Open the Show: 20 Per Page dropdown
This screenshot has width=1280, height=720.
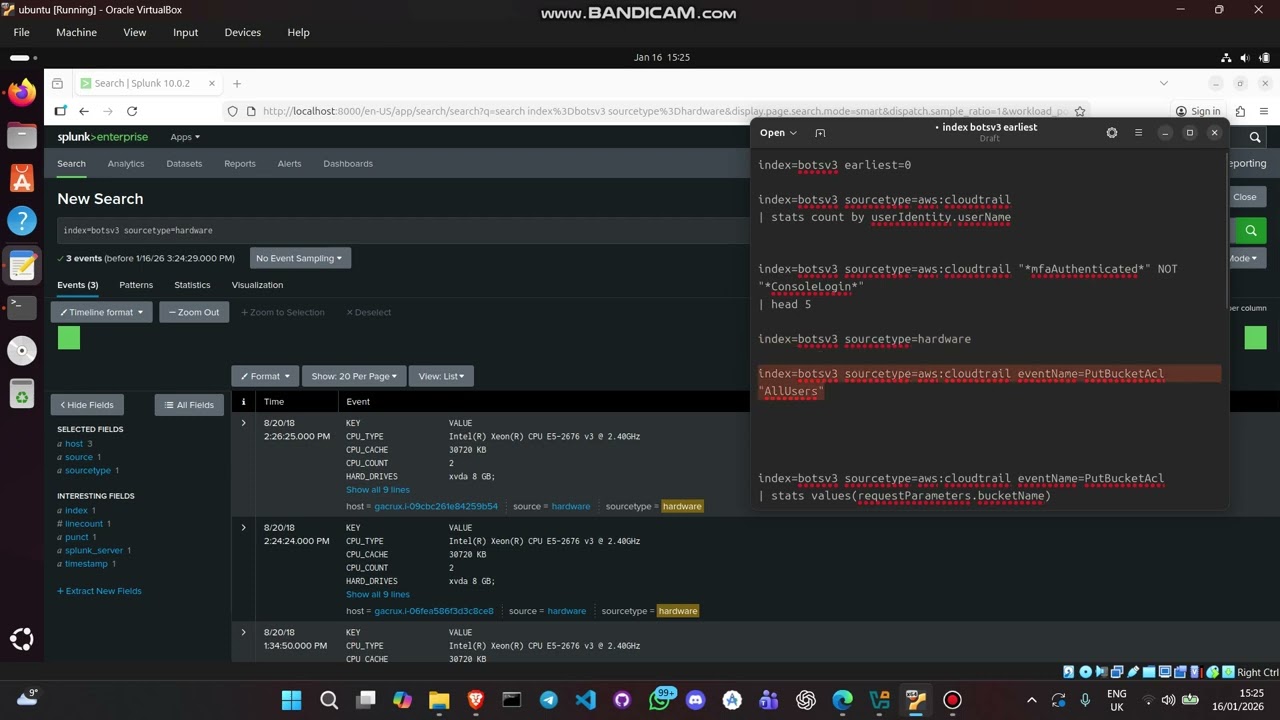(354, 376)
